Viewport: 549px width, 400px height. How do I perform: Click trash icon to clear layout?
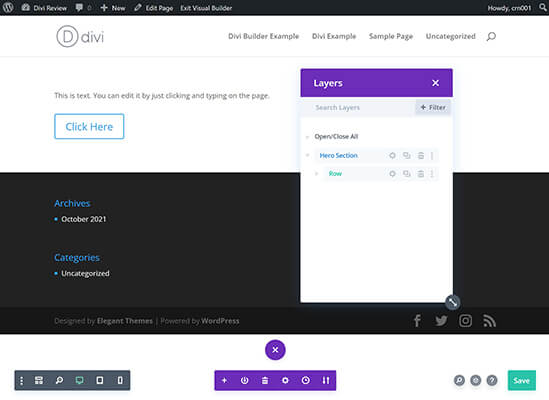click(x=265, y=380)
